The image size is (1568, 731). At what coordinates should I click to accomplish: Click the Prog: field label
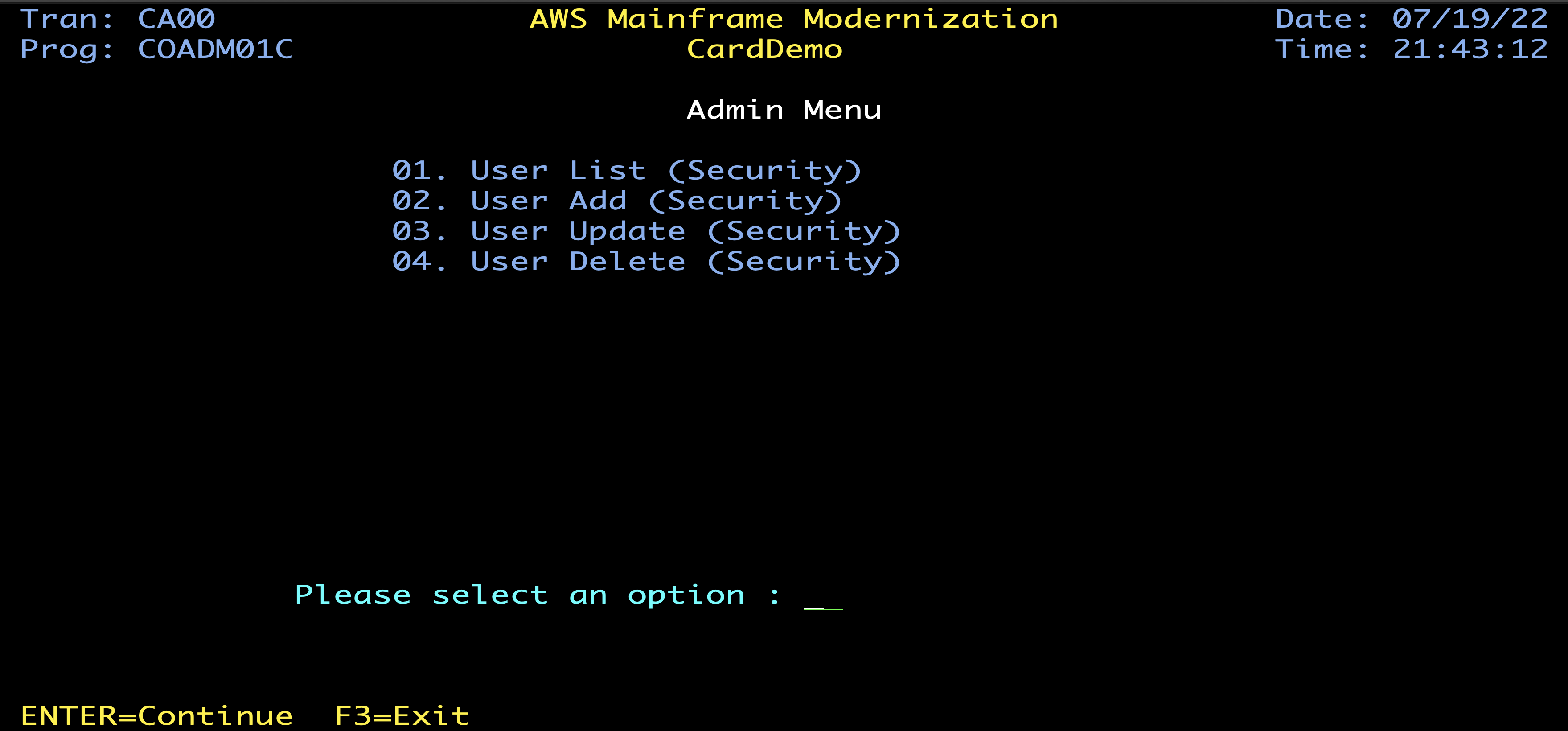coord(67,50)
